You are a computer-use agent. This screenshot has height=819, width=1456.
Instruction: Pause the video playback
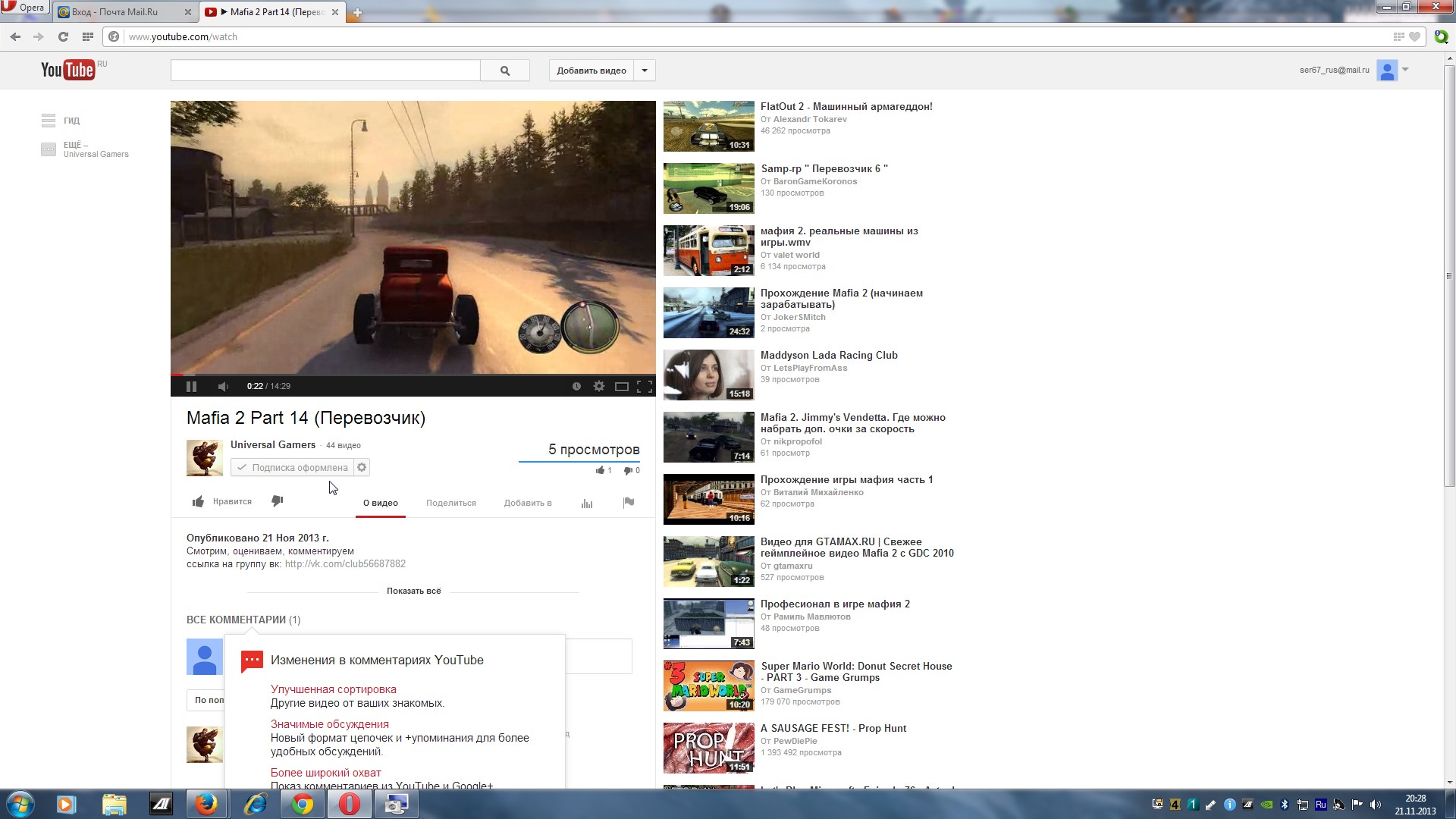pyautogui.click(x=191, y=387)
